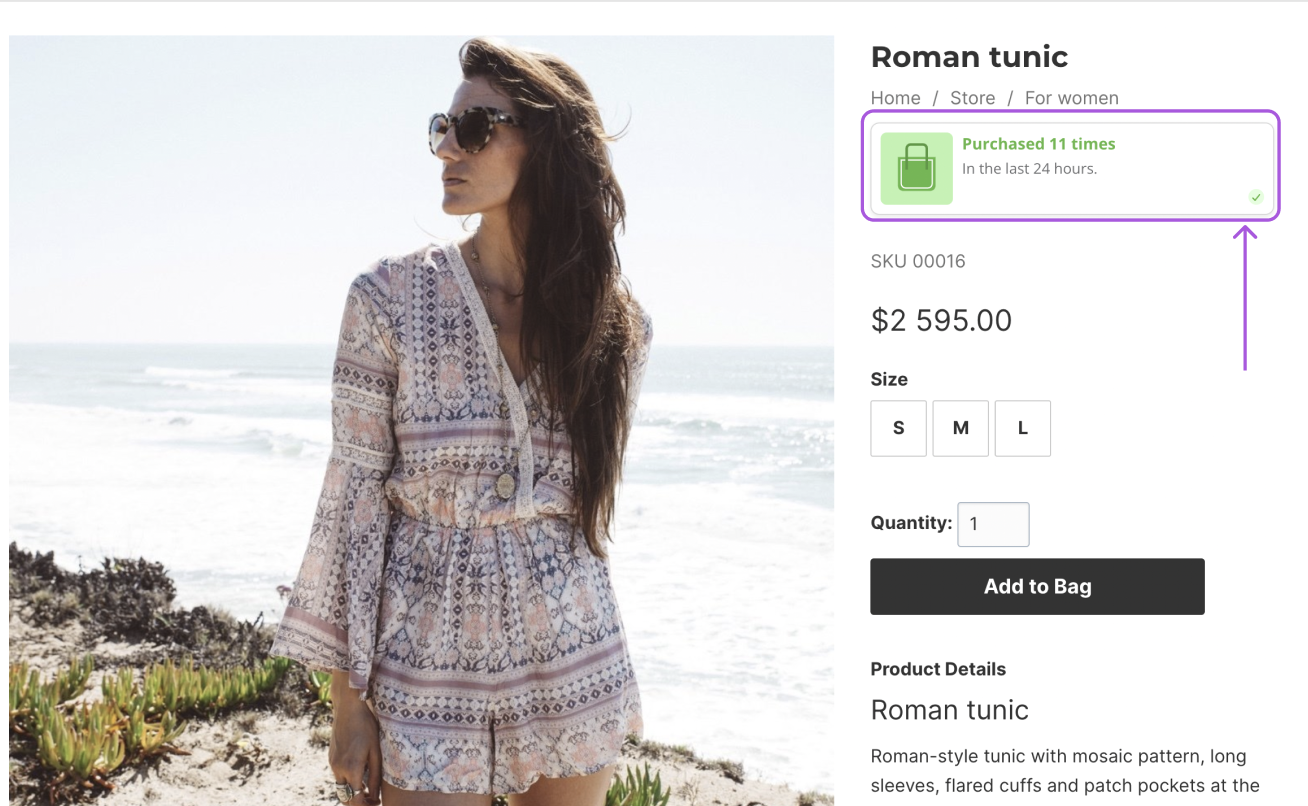Screen dimensions: 1308x806
Task: Choose size M option
Action: (x=960, y=428)
